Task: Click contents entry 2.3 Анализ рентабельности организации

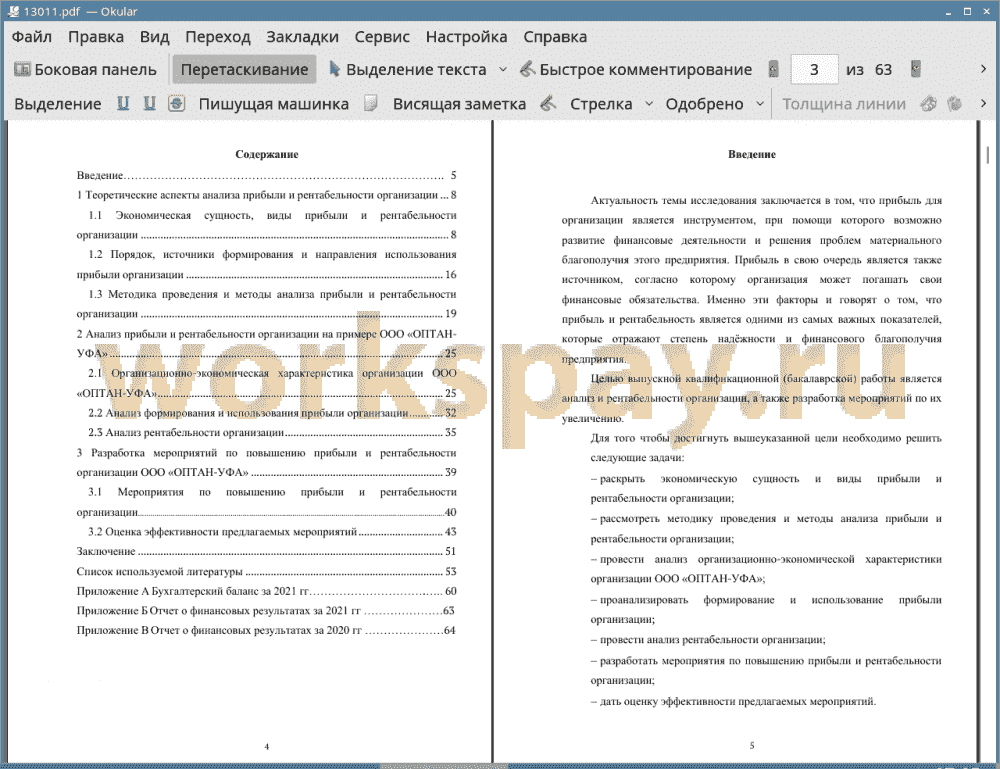Action: [272, 432]
